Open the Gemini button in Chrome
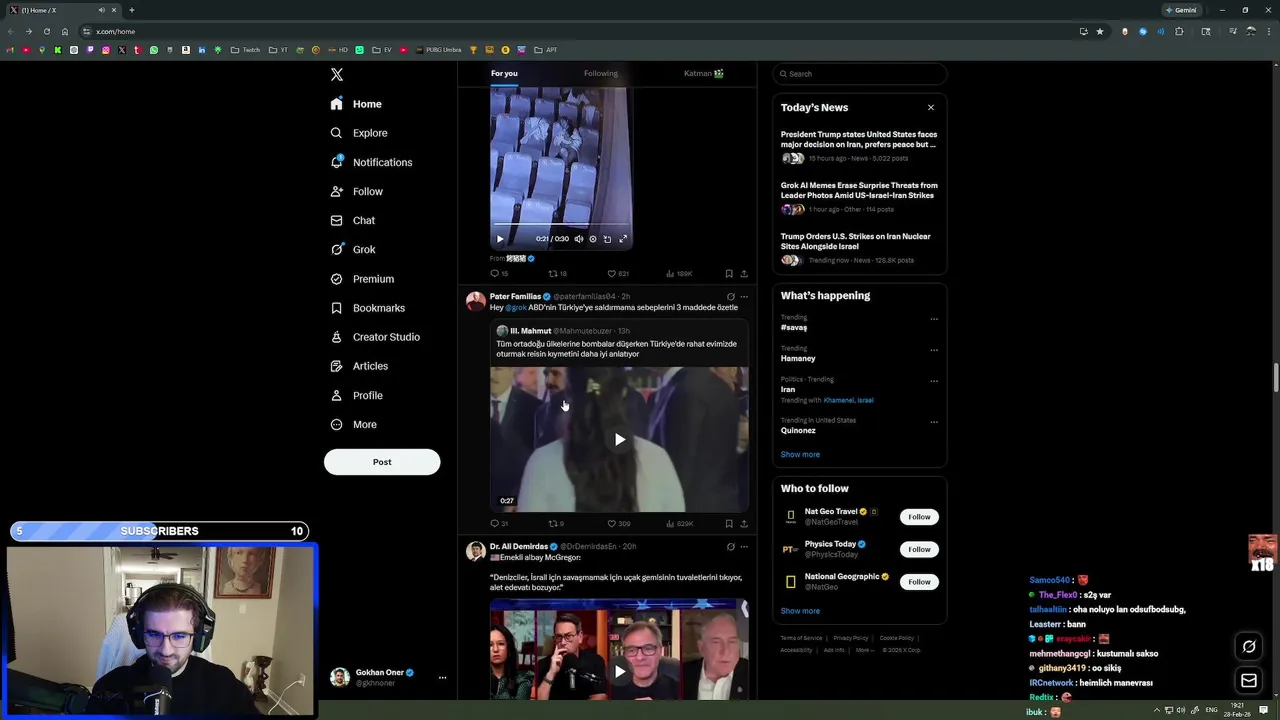The image size is (1280, 720). pos(1181,10)
